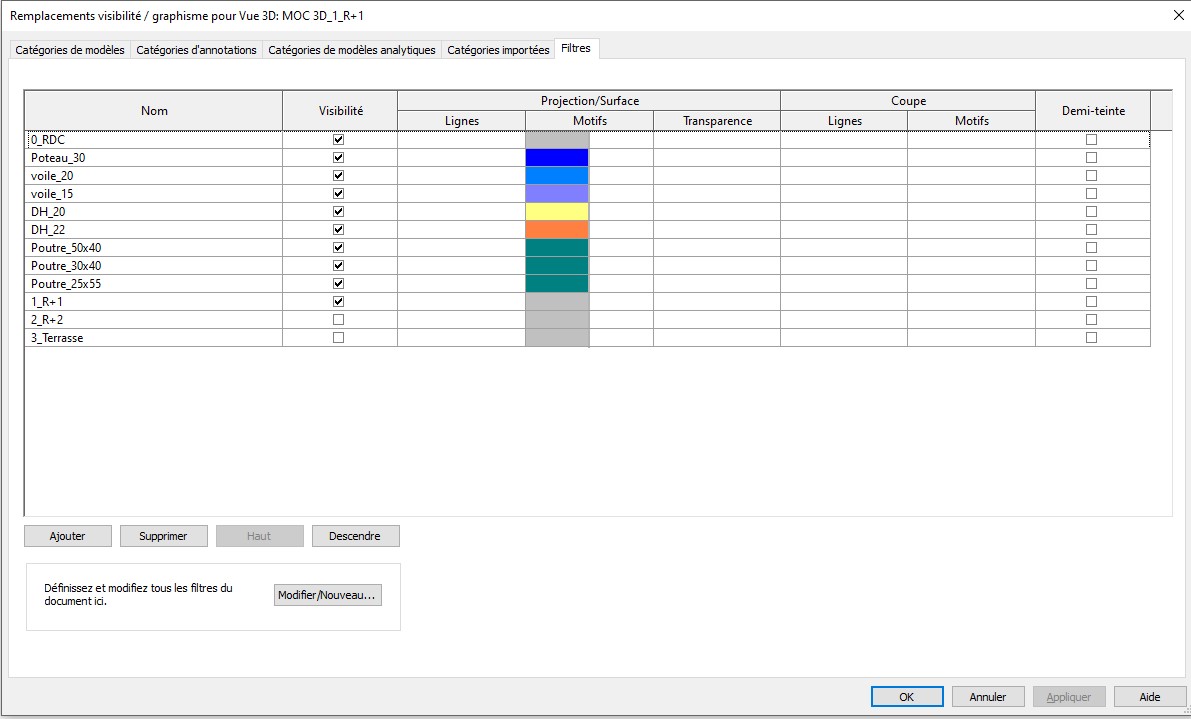The width and height of the screenshot is (1191, 719).
Task: Go to Catégories importées tab
Action: pyautogui.click(x=498, y=49)
